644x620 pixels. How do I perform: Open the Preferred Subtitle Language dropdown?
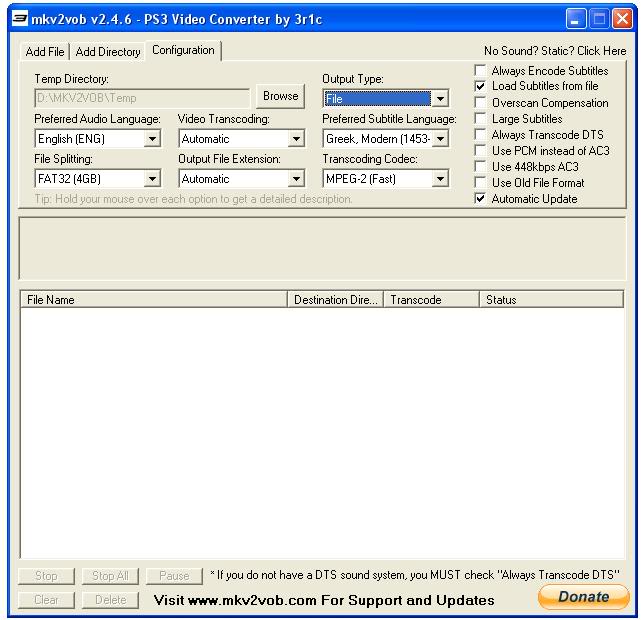tap(385, 139)
